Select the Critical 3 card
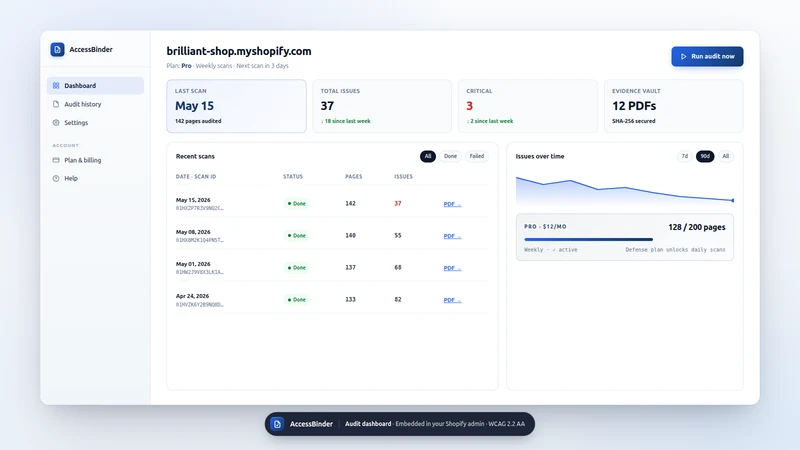 tap(528, 106)
